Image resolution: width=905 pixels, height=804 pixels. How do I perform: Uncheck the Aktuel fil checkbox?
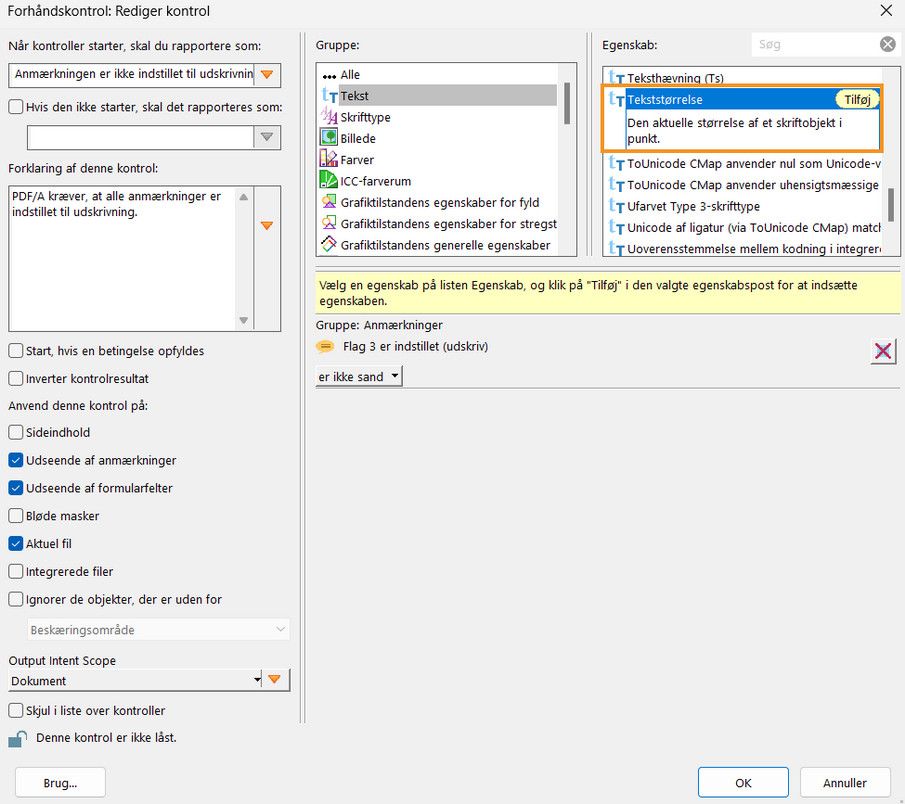coord(16,543)
